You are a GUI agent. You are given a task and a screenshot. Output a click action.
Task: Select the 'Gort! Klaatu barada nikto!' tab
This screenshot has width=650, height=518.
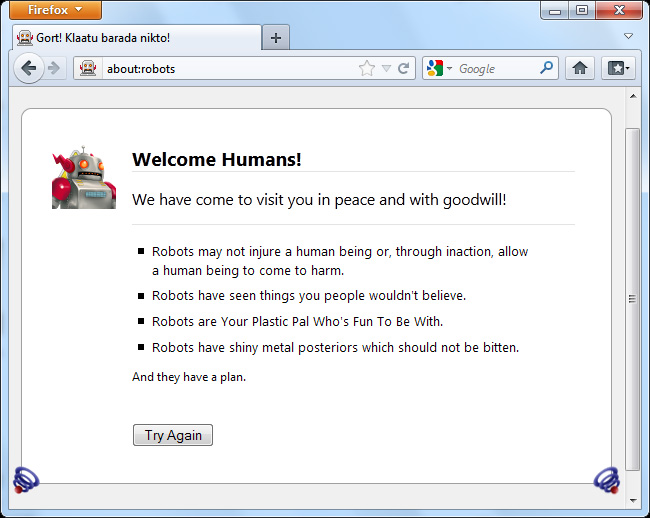[x=137, y=38]
